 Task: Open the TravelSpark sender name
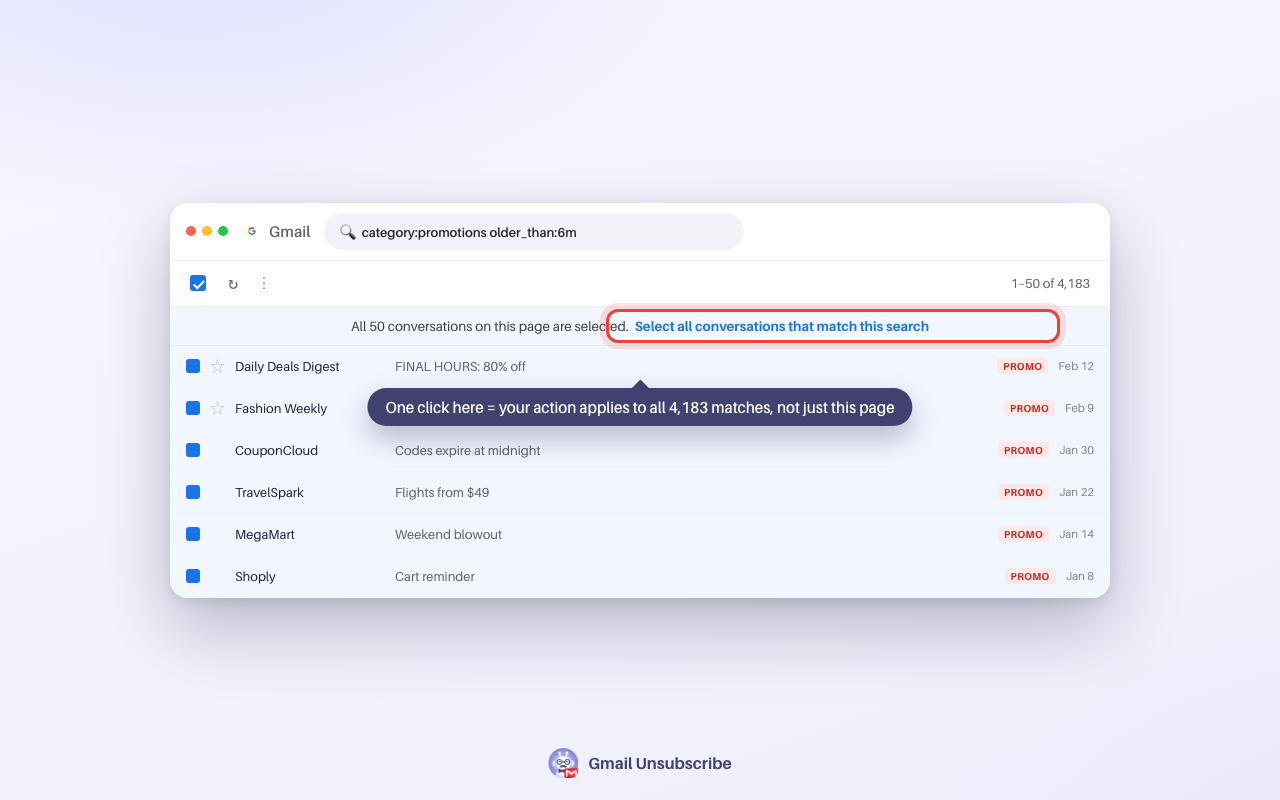click(x=269, y=492)
